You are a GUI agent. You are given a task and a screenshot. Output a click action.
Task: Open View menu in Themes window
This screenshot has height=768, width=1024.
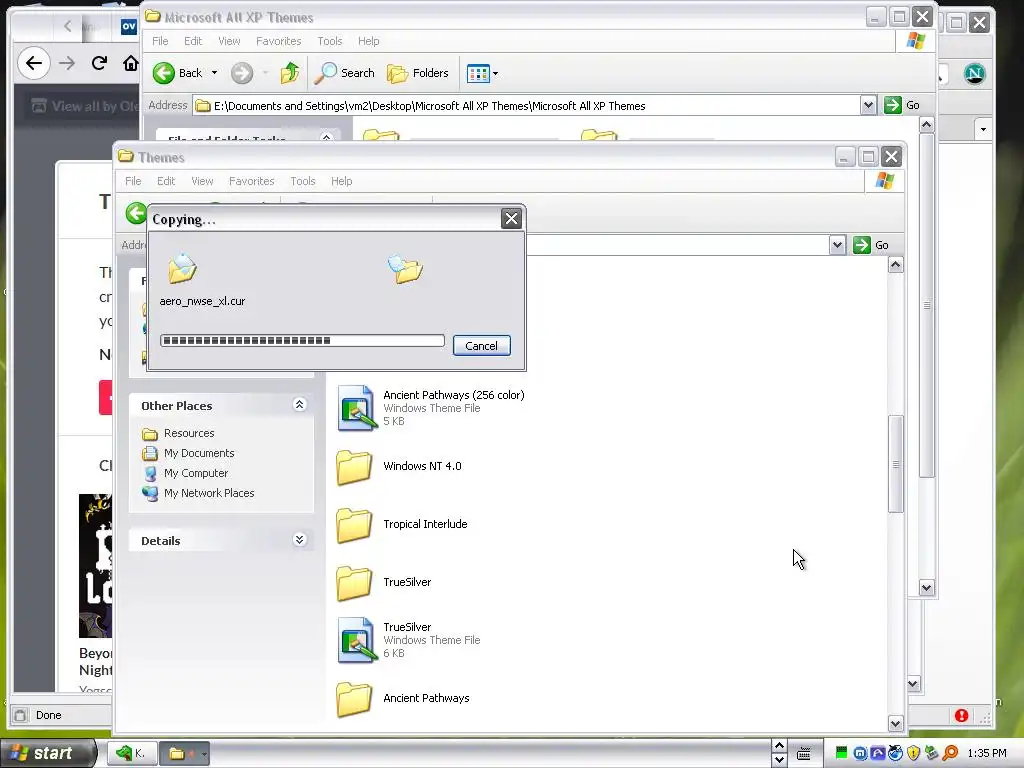(x=202, y=181)
